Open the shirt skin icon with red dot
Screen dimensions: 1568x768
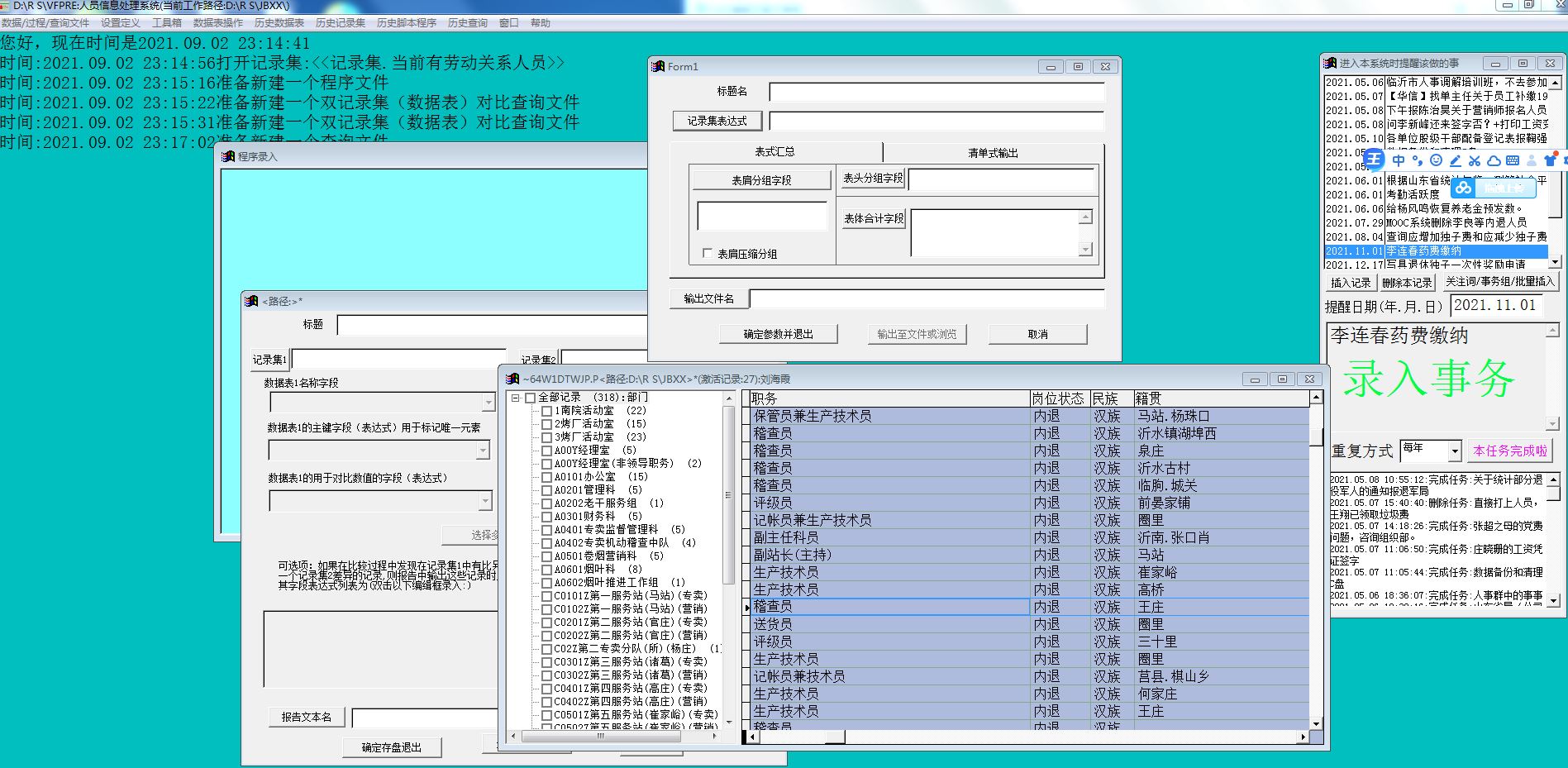1550,160
